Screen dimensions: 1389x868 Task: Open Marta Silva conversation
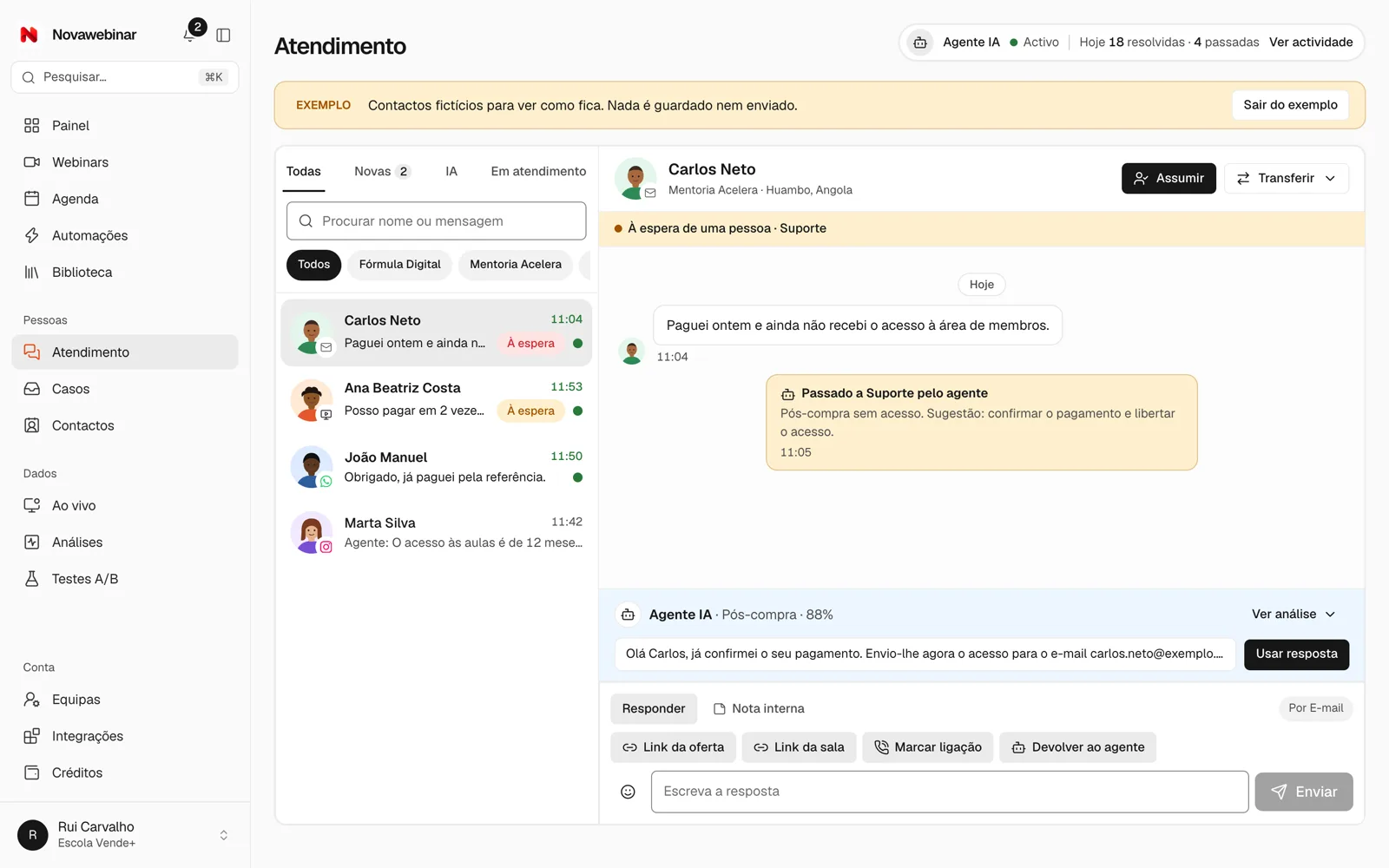pyautogui.click(x=436, y=533)
